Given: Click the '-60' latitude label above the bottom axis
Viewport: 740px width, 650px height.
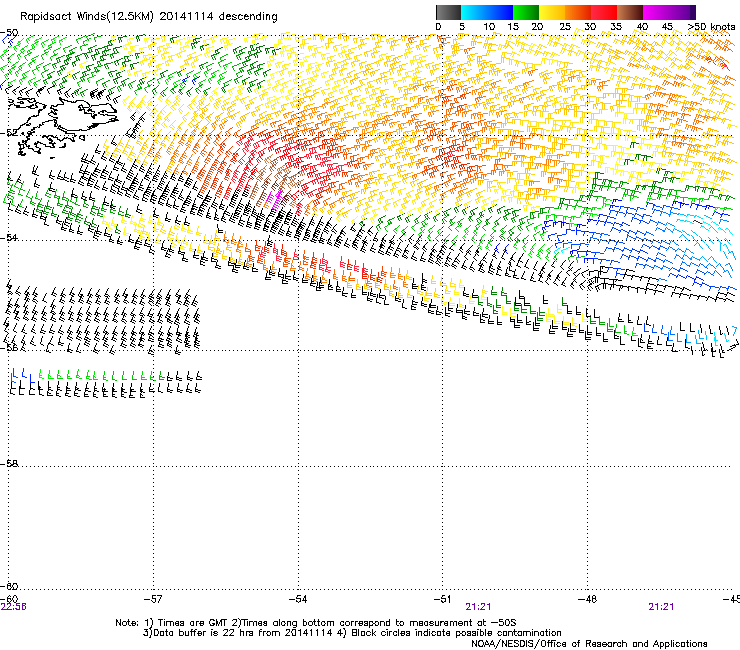Looking at the screenshot, I should 9,586.
